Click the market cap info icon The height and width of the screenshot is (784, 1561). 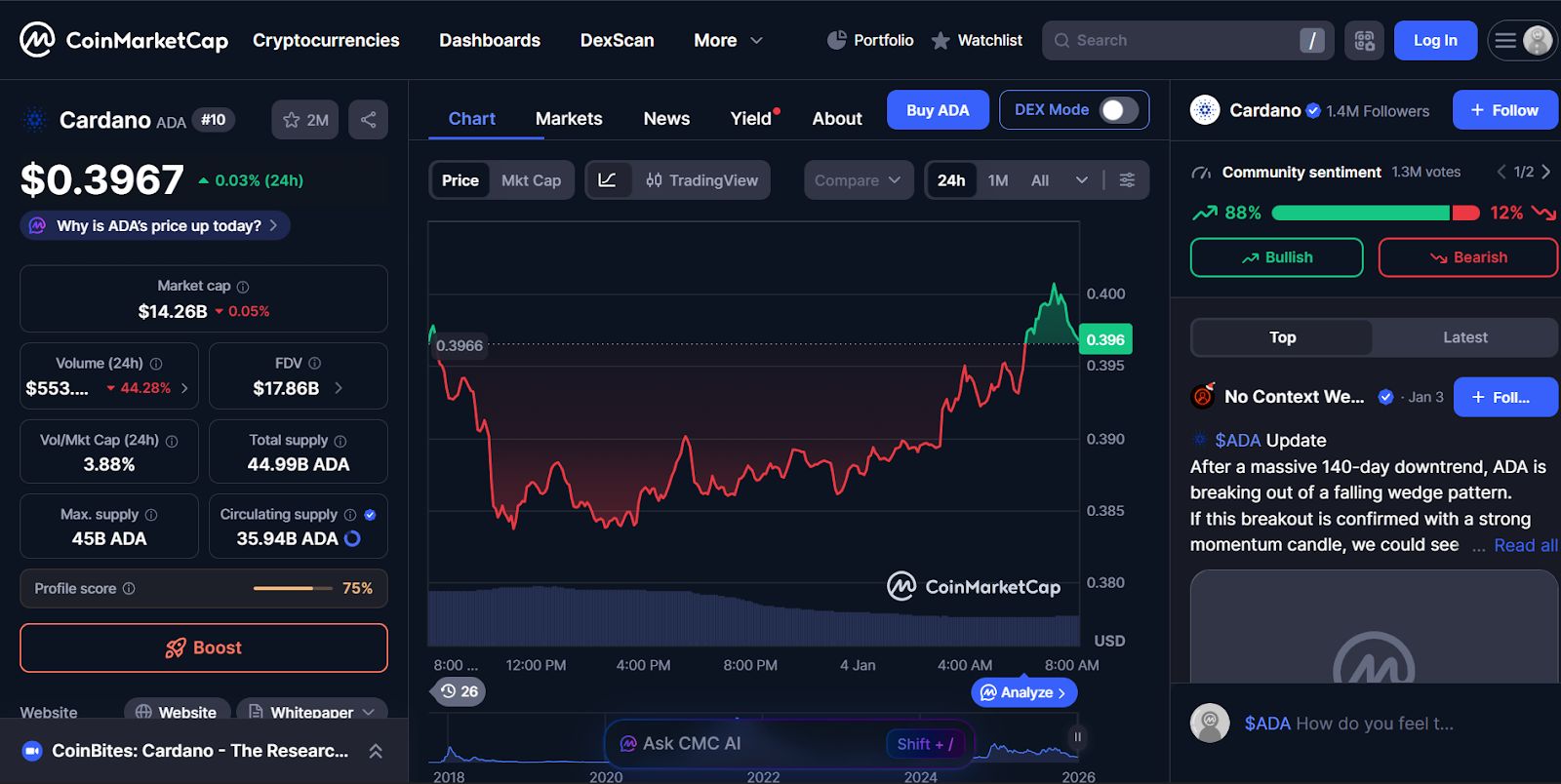[x=243, y=287]
